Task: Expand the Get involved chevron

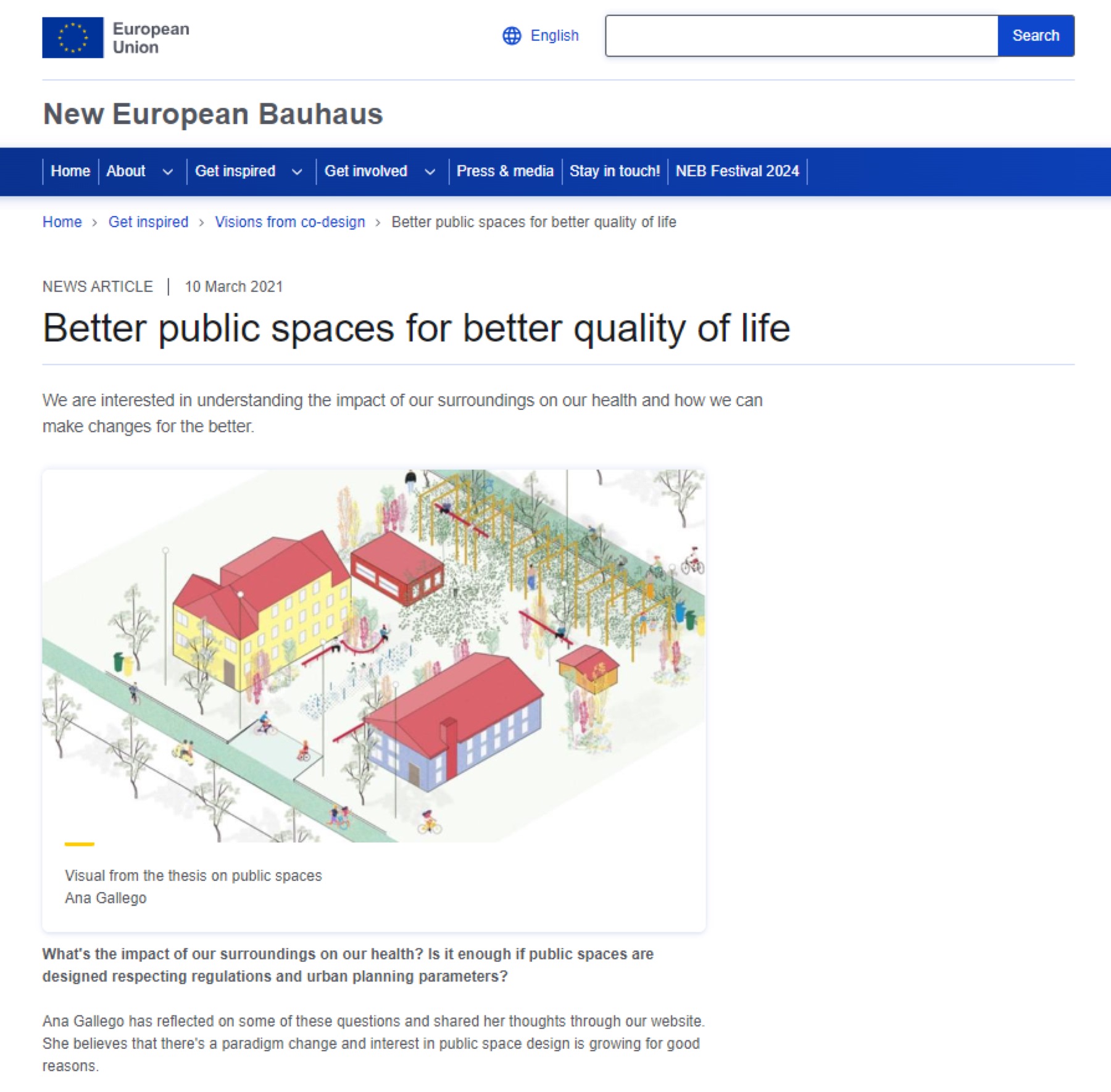Action: tap(430, 172)
